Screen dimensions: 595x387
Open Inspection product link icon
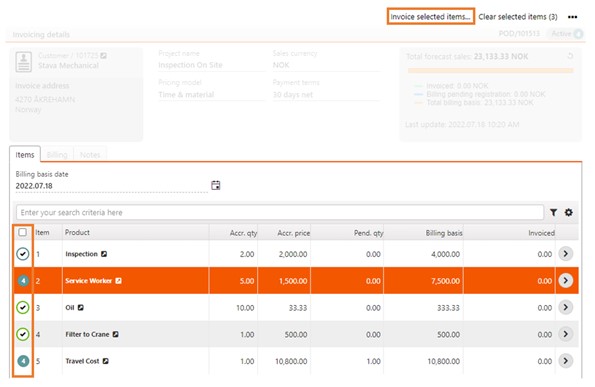click(x=104, y=254)
